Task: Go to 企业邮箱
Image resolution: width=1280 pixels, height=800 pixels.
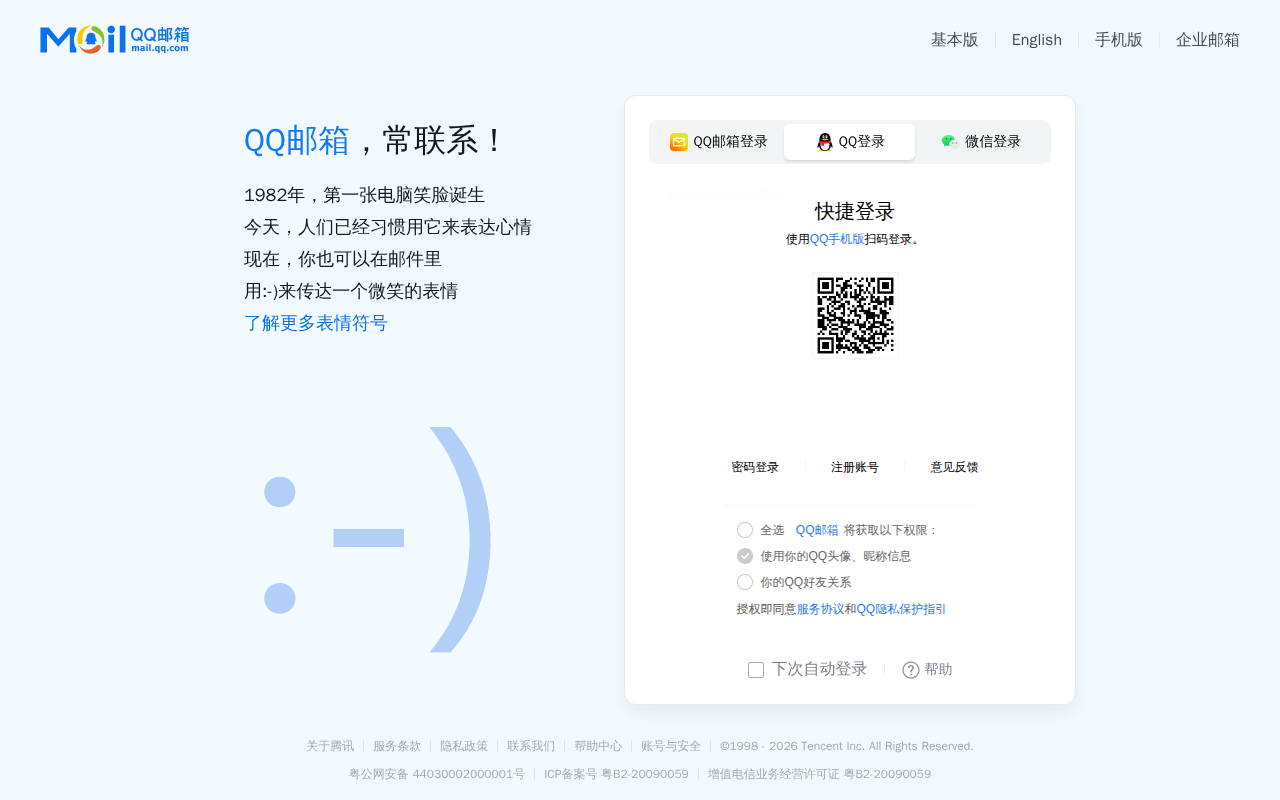Action: tap(1208, 40)
